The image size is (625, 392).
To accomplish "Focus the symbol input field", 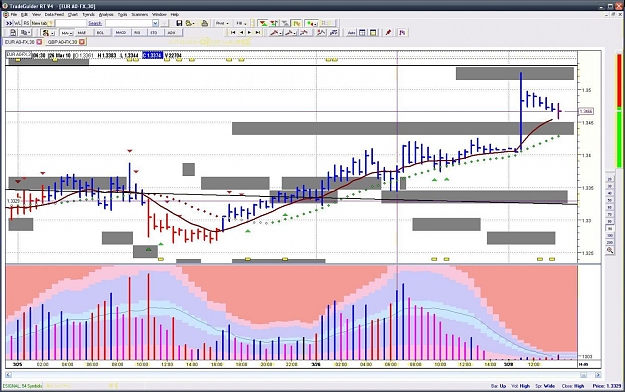I will [x=71, y=23].
